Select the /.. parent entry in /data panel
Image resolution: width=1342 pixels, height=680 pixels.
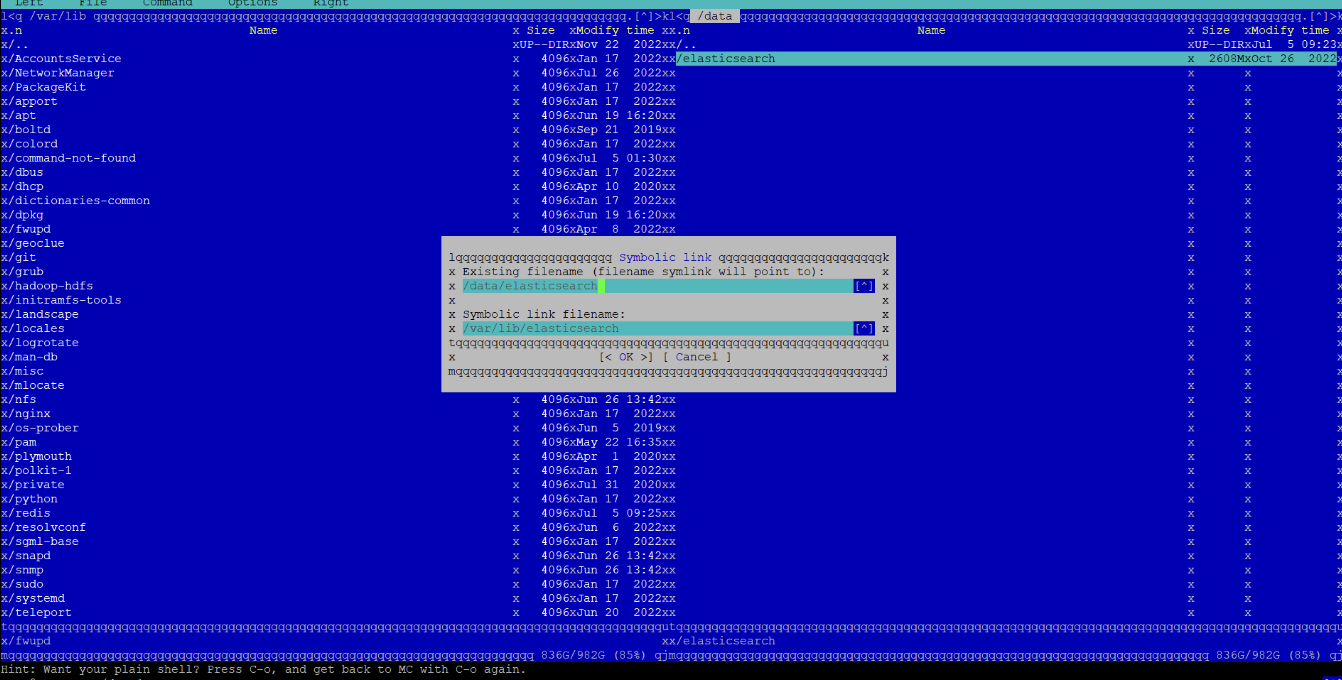point(1006,44)
